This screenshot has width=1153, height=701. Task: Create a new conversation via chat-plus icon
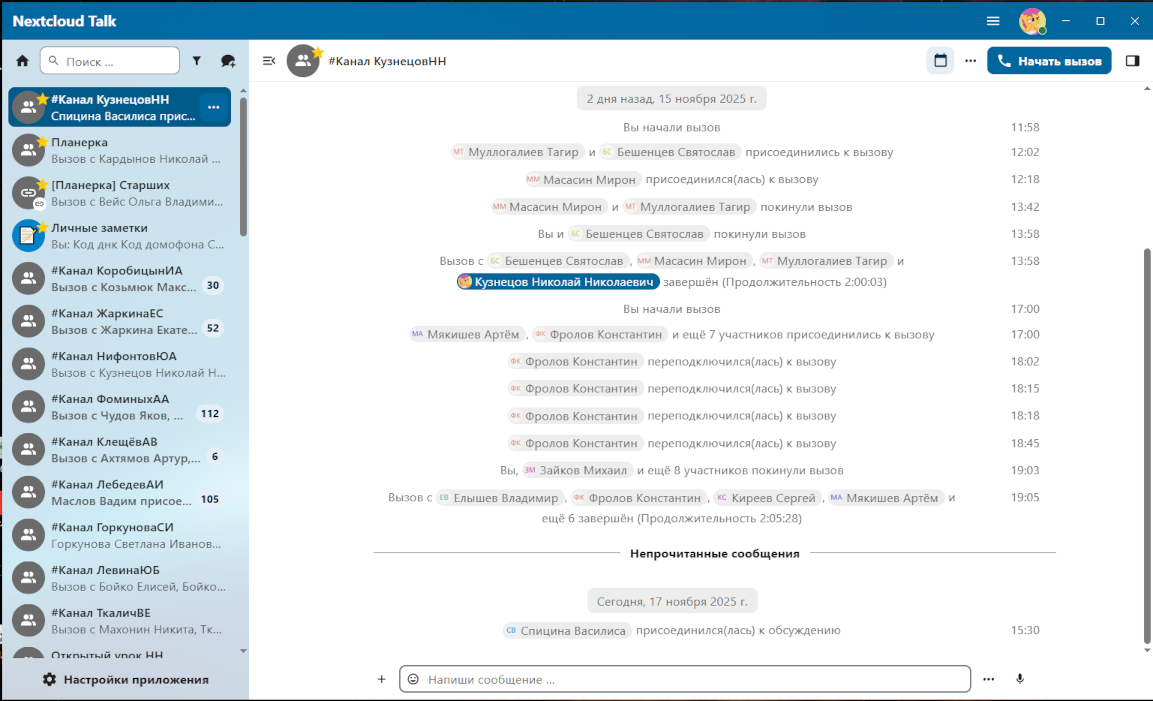click(228, 60)
